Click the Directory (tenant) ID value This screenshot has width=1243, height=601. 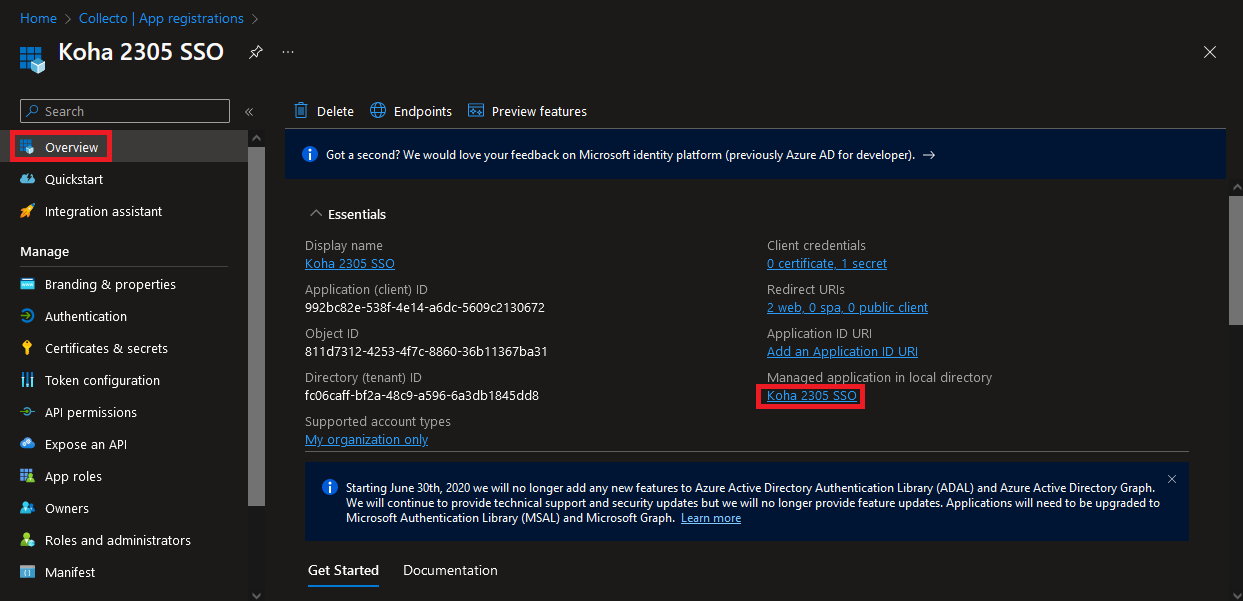click(422, 395)
